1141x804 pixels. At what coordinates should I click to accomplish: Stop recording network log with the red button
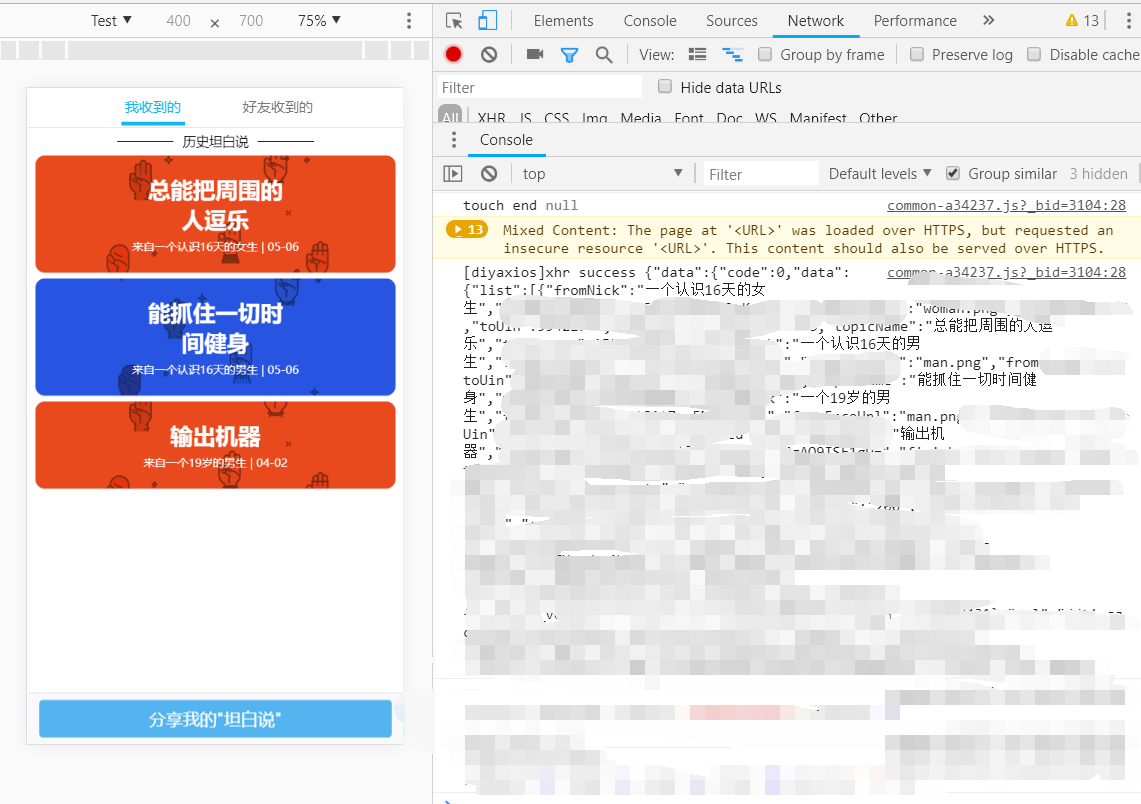coord(453,55)
